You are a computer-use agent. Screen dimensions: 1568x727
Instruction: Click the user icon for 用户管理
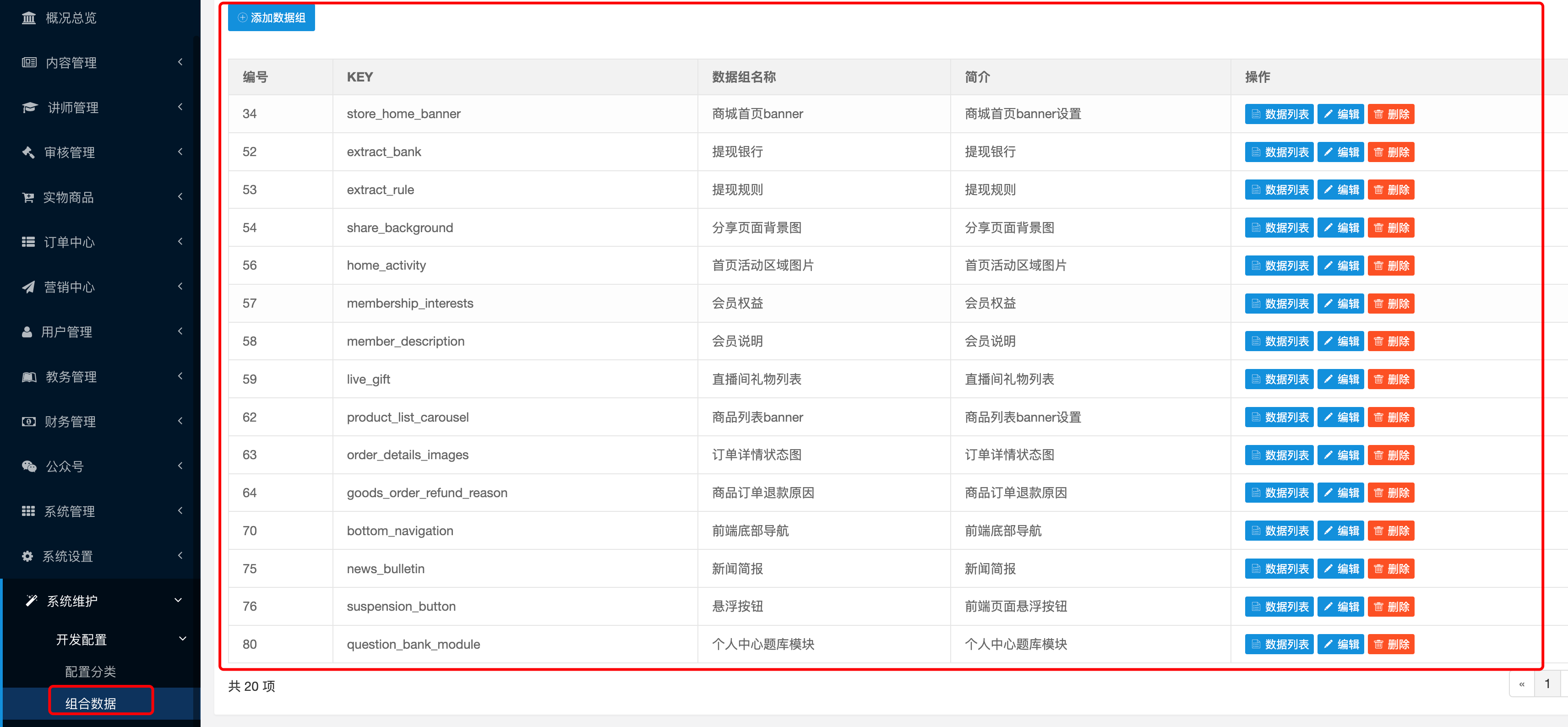pos(27,332)
